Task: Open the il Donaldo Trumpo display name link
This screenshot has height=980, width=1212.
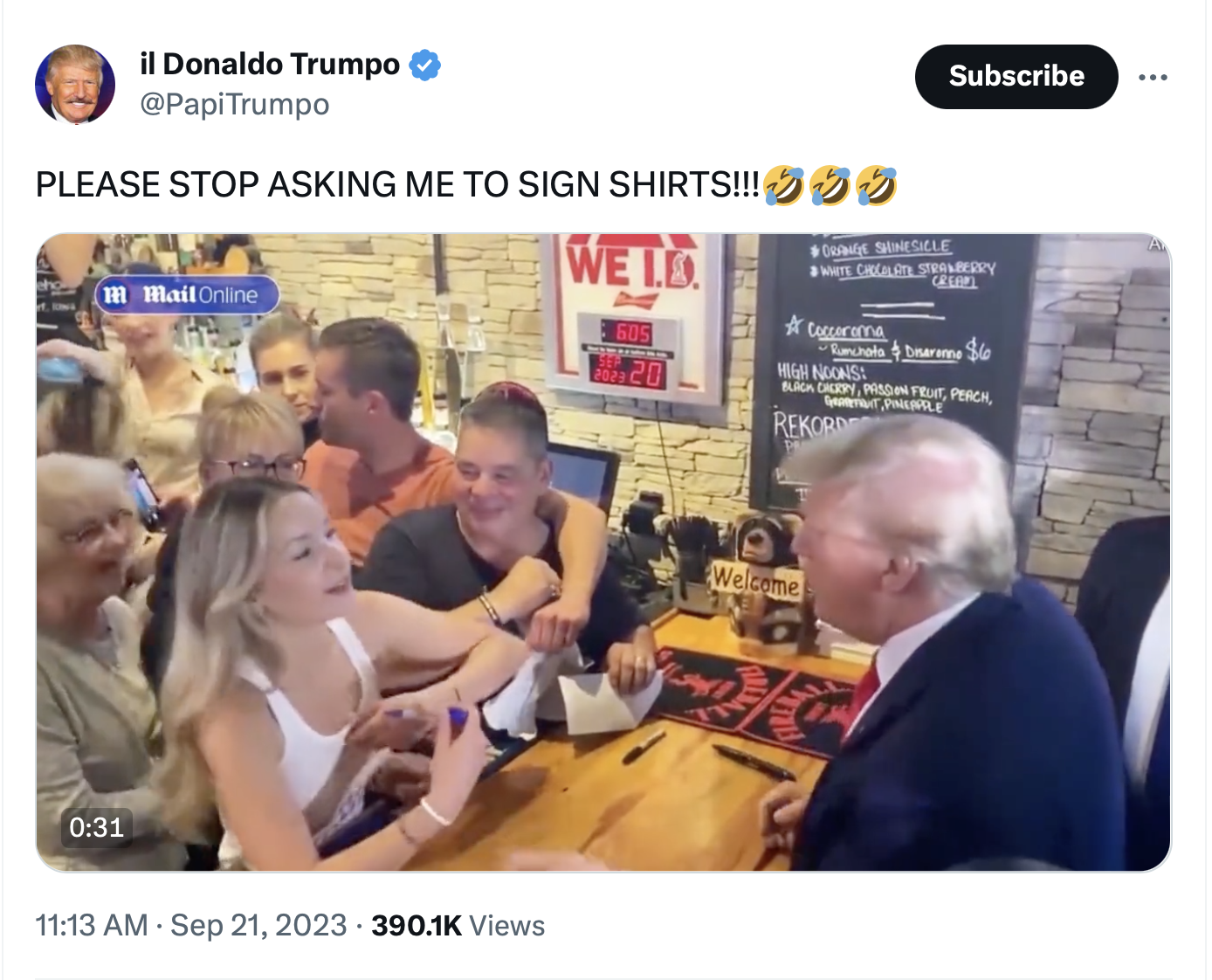Action: pos(270,65)
